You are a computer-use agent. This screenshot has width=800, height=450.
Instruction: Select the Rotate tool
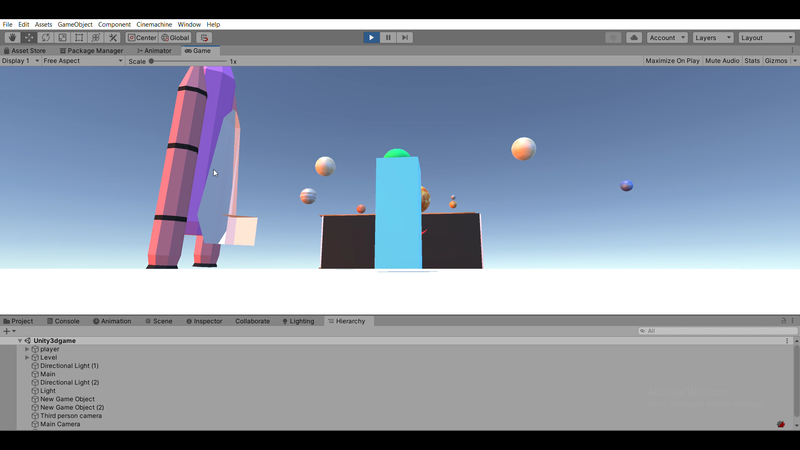tap(46, 38)
